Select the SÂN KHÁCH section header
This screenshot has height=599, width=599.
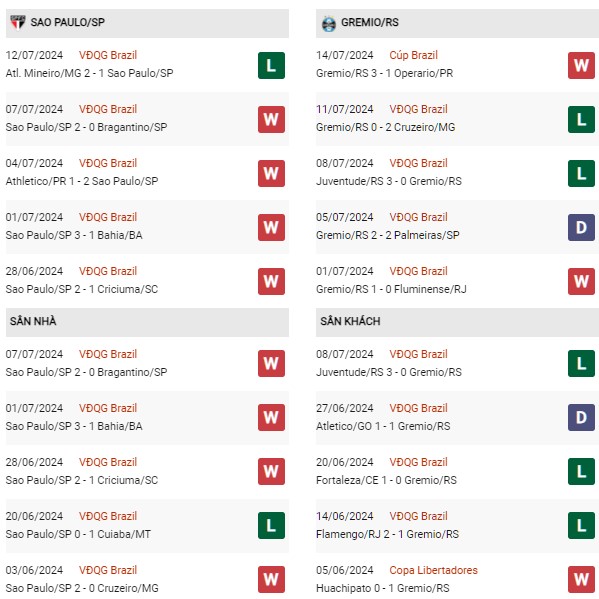coord(457,322)
